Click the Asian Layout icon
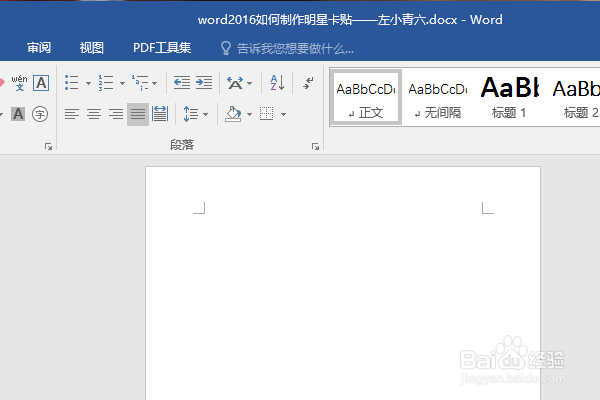 235,83
